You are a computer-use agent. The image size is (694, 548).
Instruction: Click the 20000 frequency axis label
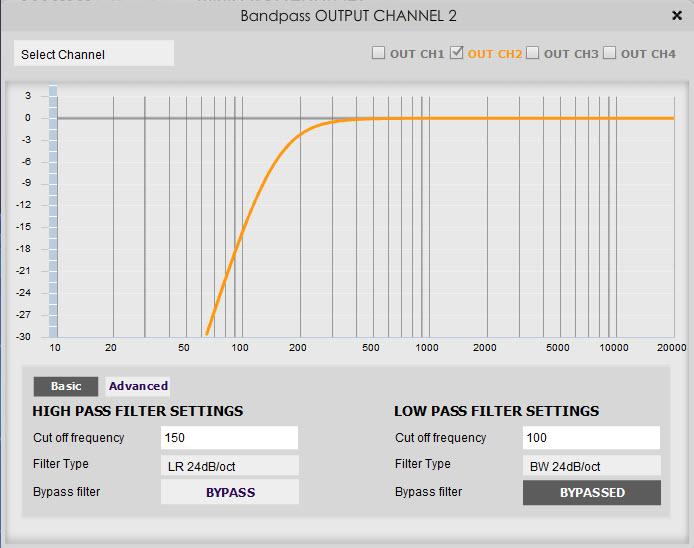tap(671, 347)
